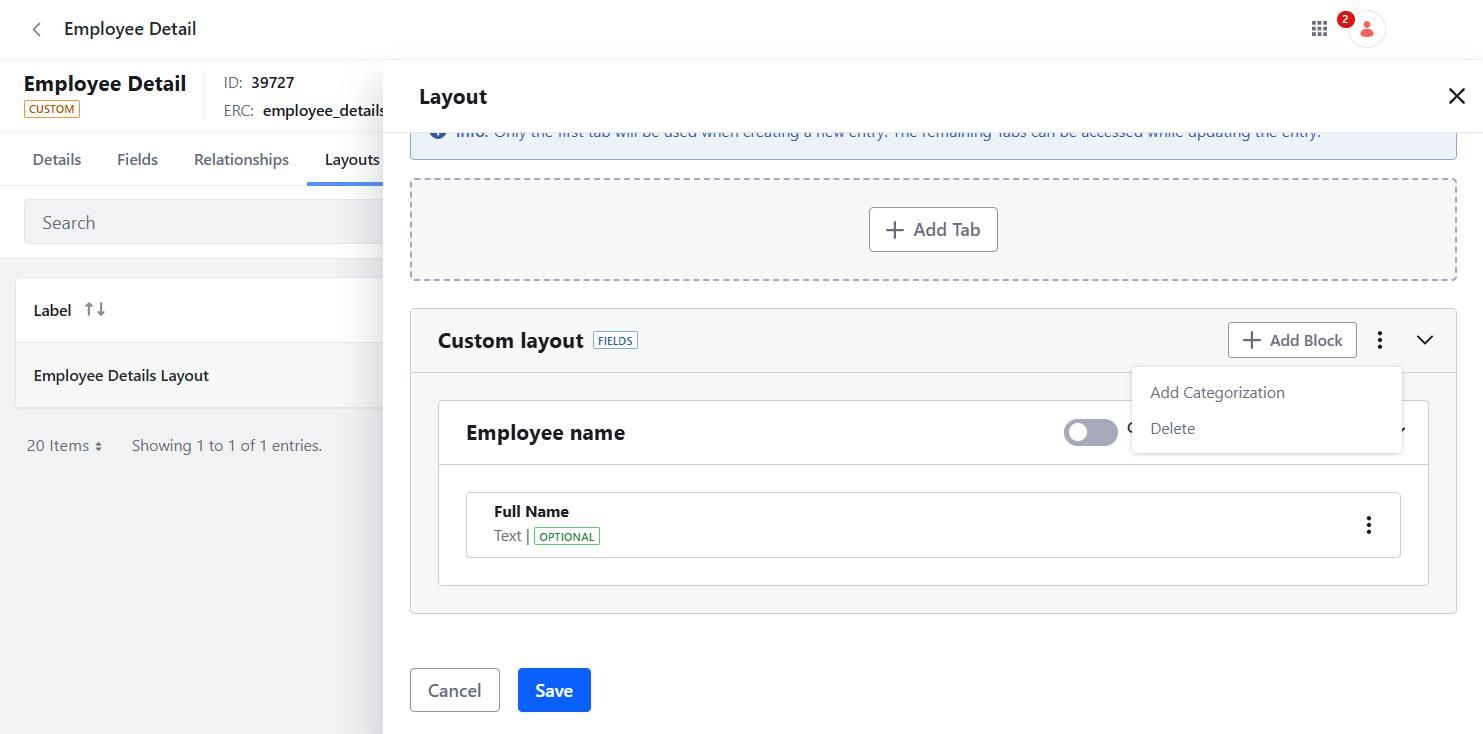Focus the Search input field
Screen dimensions: 1483x734
203,222
